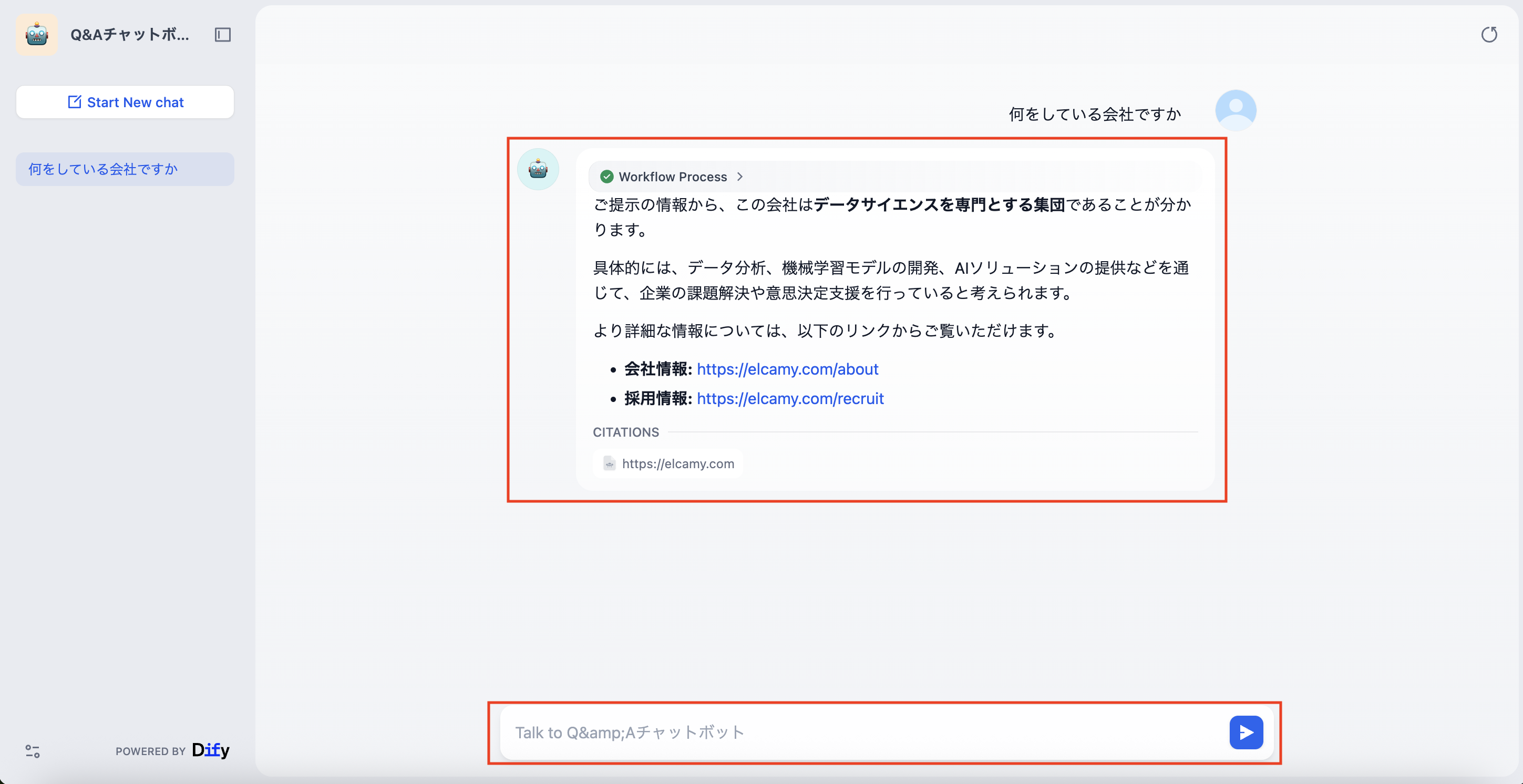Click inside the chat message input field

coord(828,732)
